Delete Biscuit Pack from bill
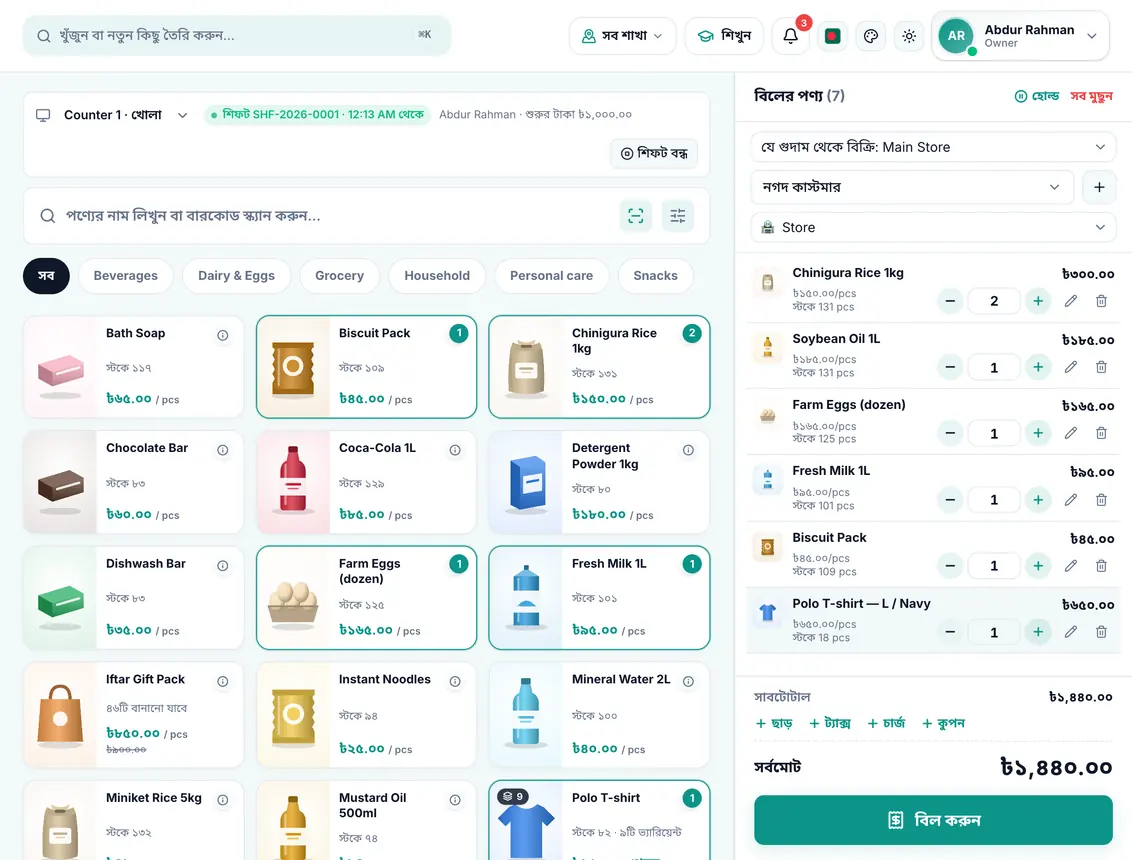This screenshot has height=860, width=1132. click(1101, 566)
